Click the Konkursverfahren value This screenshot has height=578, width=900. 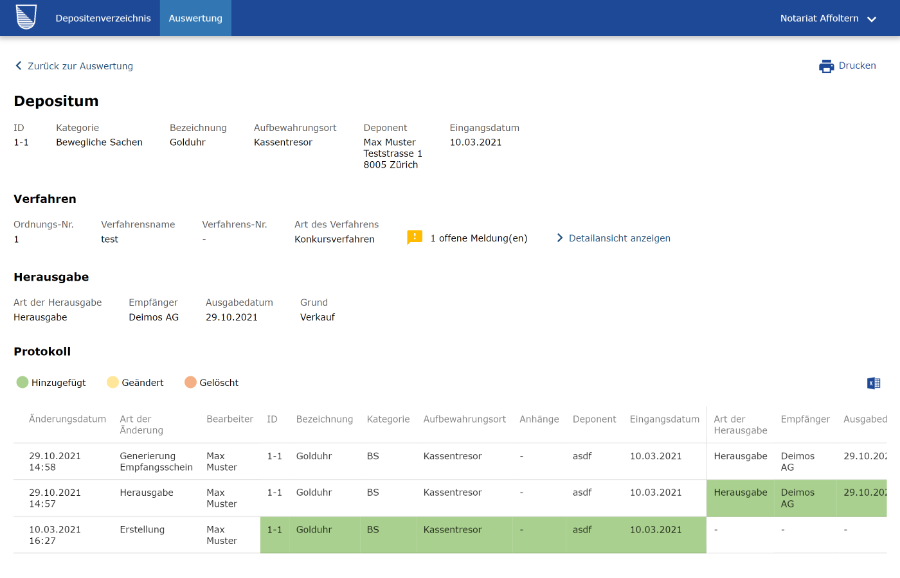(x=334, y=239)
